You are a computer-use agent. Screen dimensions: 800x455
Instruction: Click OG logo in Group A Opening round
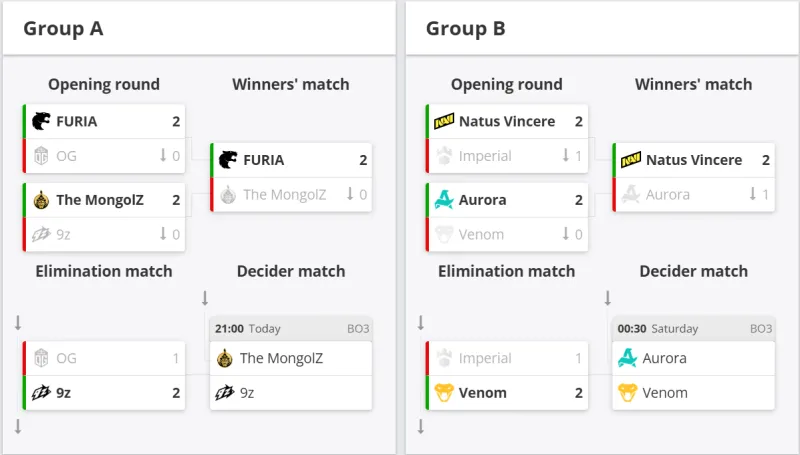click(x=41, y=156)
